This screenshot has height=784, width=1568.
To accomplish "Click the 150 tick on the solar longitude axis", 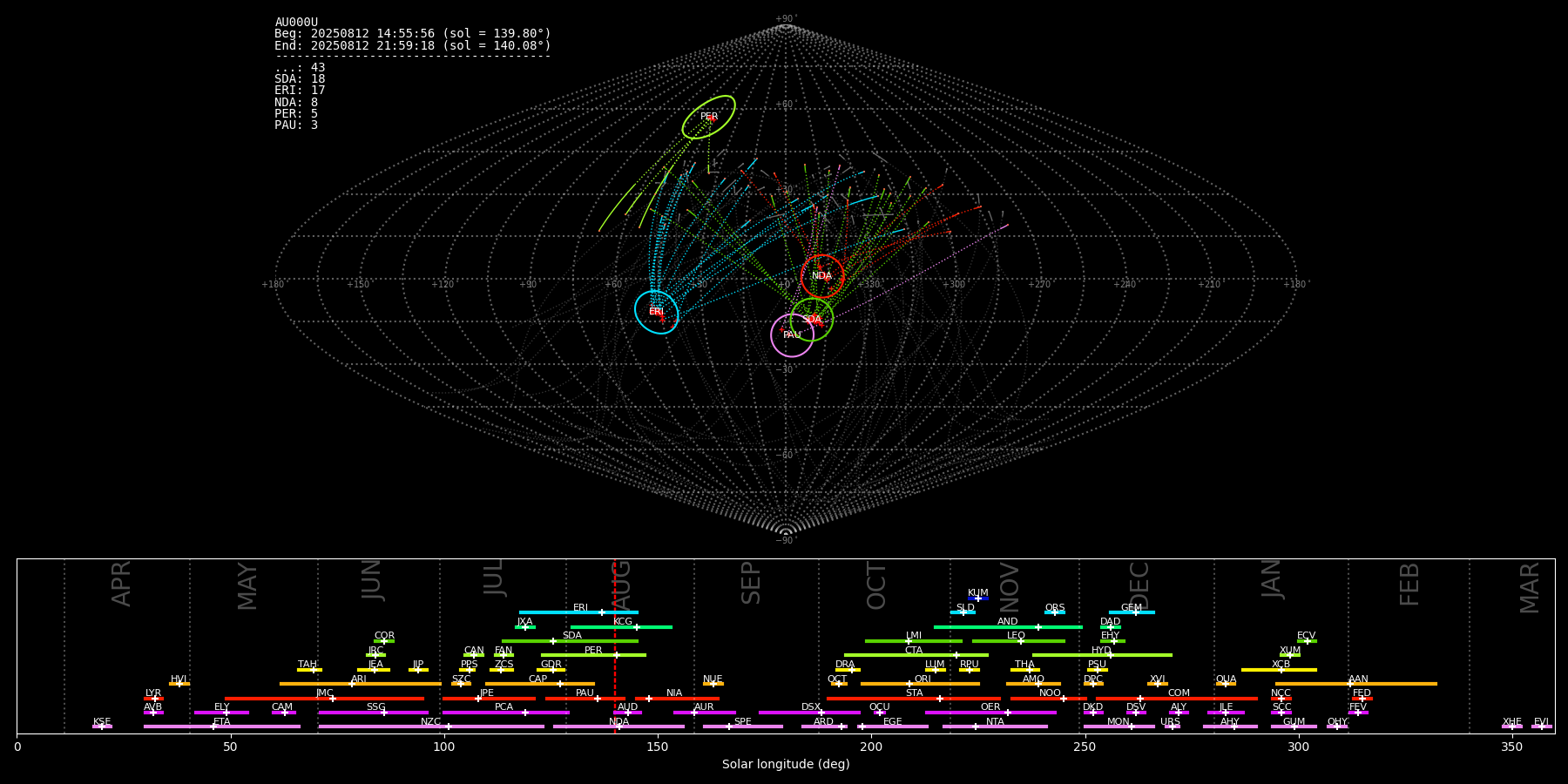I will (658, 747).
